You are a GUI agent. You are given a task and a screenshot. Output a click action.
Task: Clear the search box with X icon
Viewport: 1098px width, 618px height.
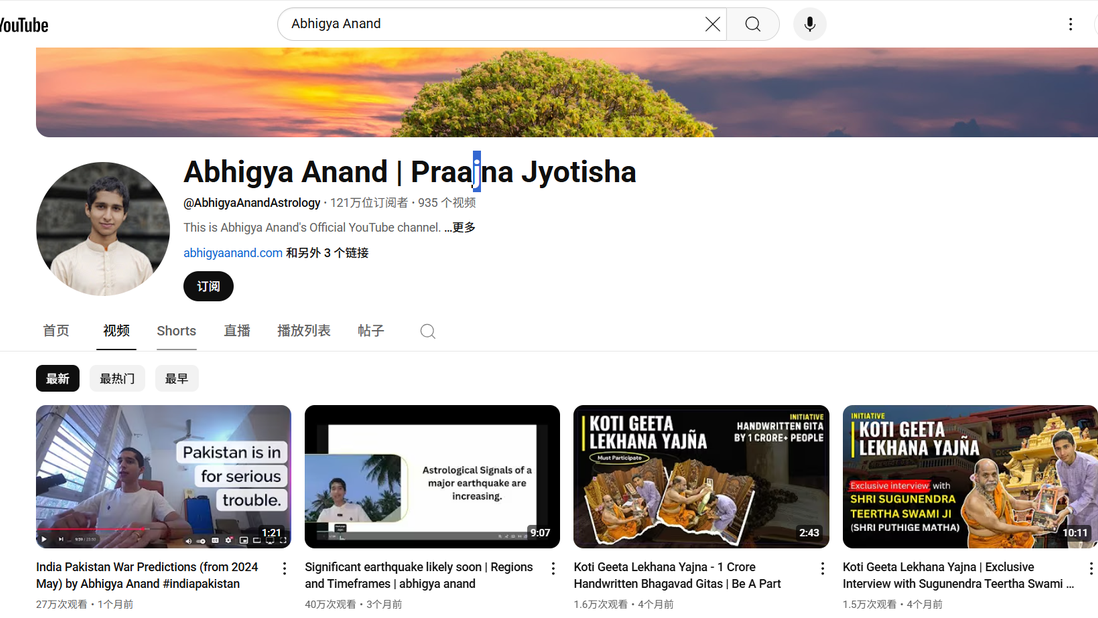point(712,24)
